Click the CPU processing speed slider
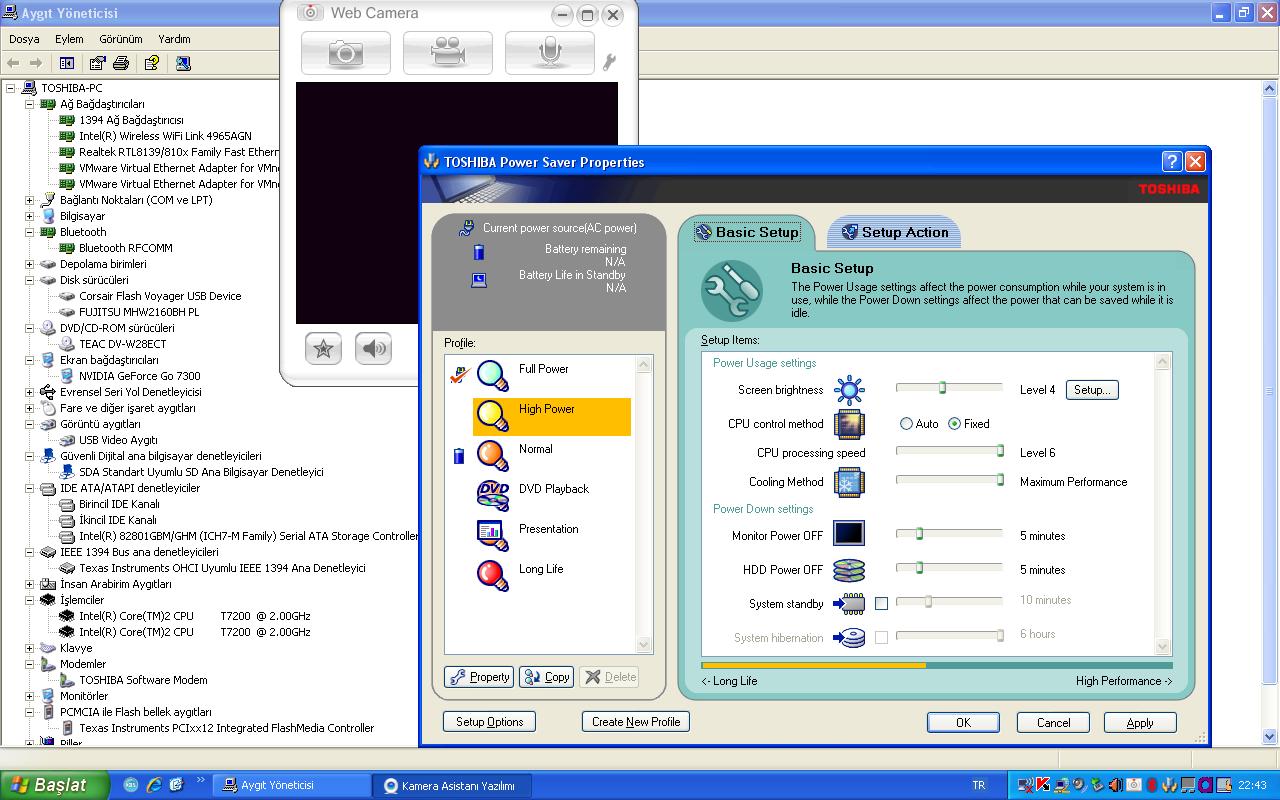 [x=949, y=452]
